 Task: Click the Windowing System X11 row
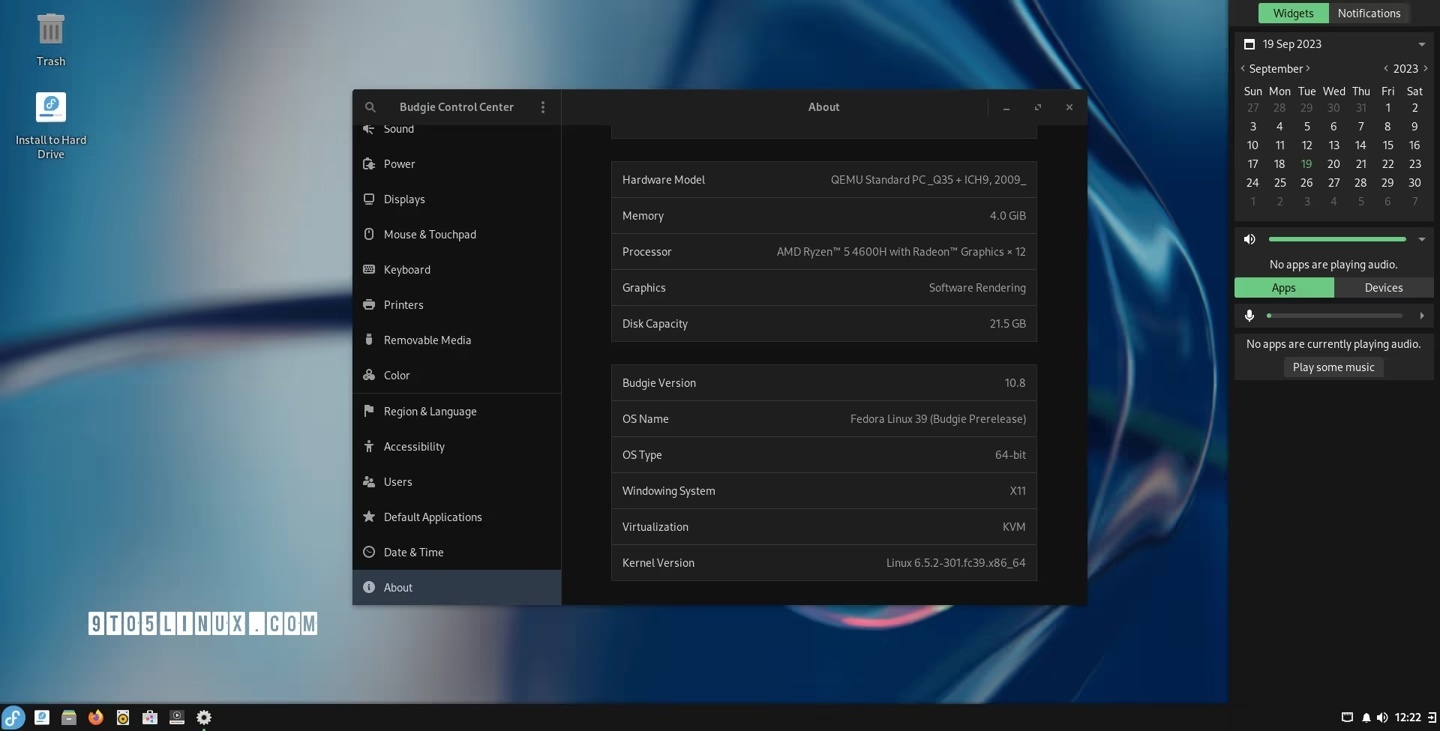click(x=824, y=491)
